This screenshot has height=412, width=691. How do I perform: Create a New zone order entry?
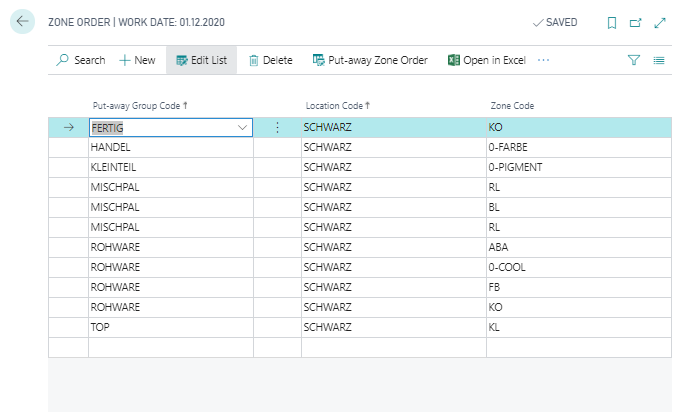point(137,60)
